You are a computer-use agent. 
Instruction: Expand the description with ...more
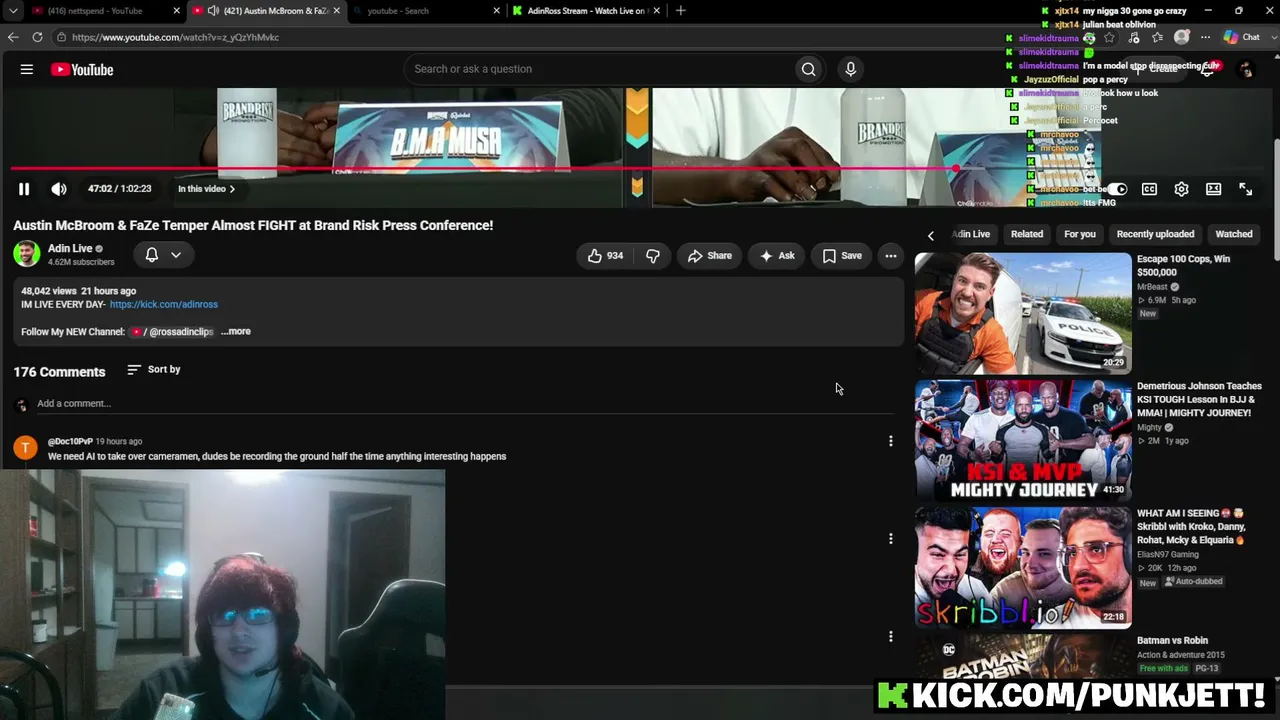(x=236, y=331)
